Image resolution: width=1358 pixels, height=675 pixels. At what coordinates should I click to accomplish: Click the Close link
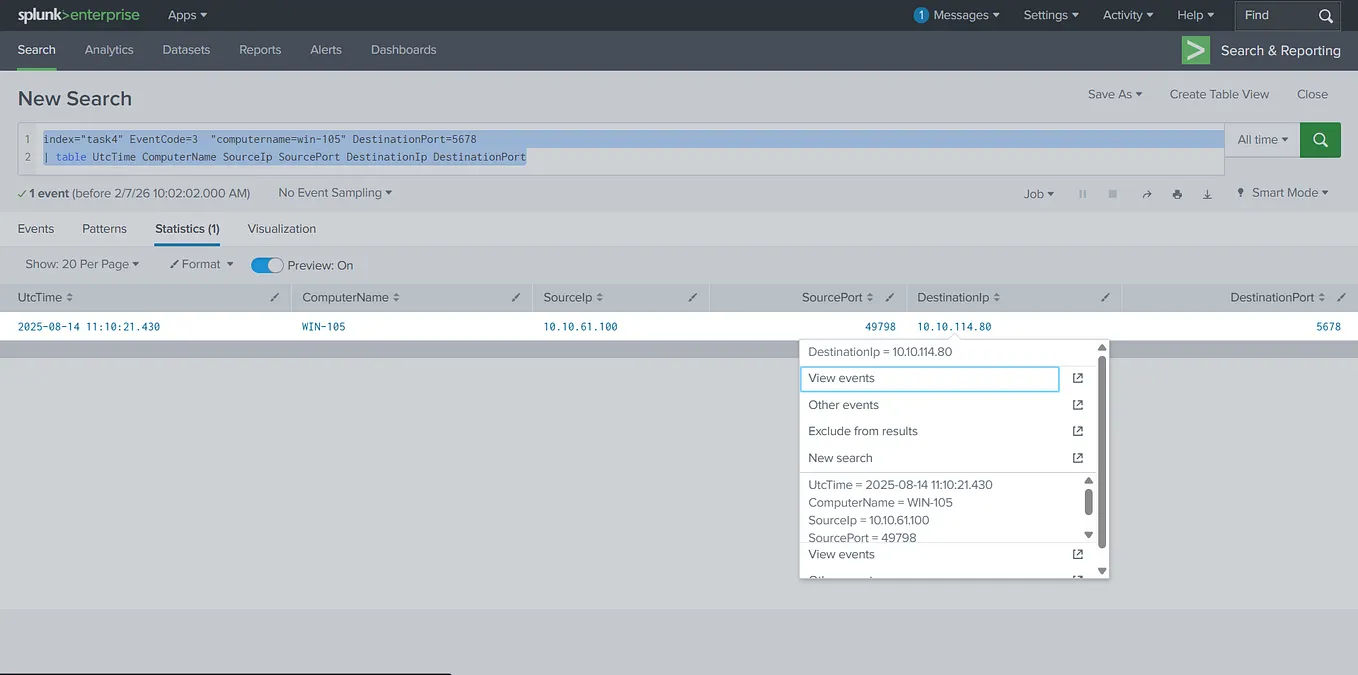click(1312, 94)
